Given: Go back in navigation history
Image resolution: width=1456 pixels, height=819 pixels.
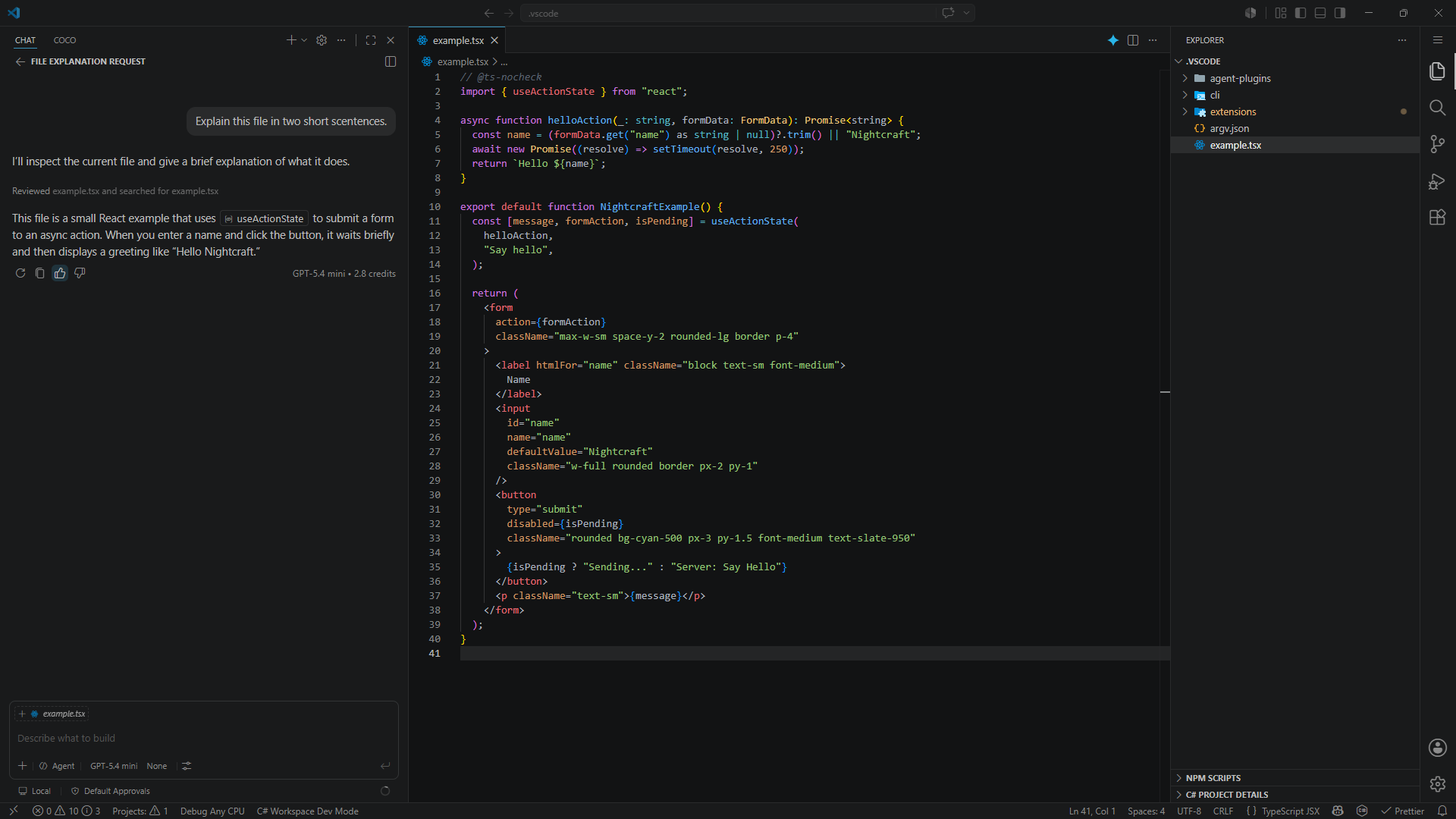Looking at the screenshot, I should (489, 13).
